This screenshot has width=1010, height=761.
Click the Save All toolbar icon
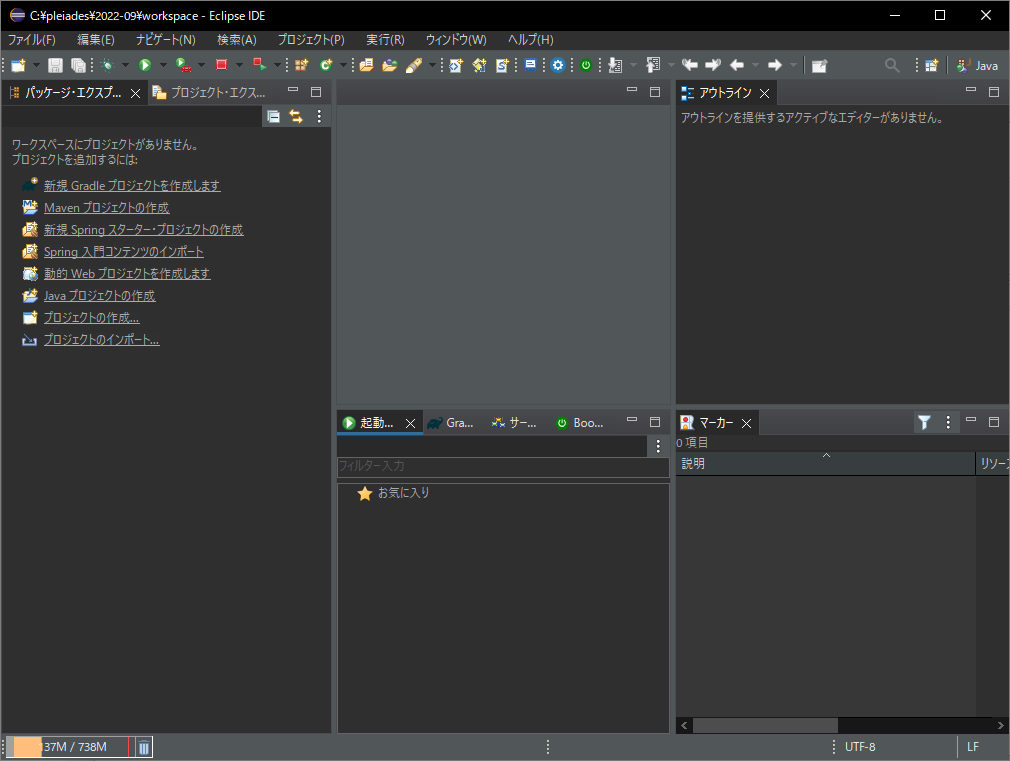point(78,65)
